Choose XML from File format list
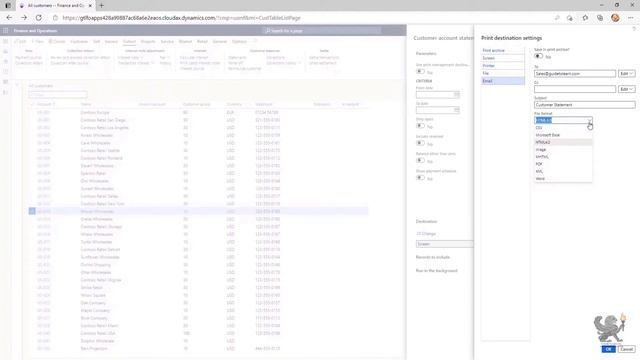Viewport: 640px width, 360px height. [x=563, y=171]
